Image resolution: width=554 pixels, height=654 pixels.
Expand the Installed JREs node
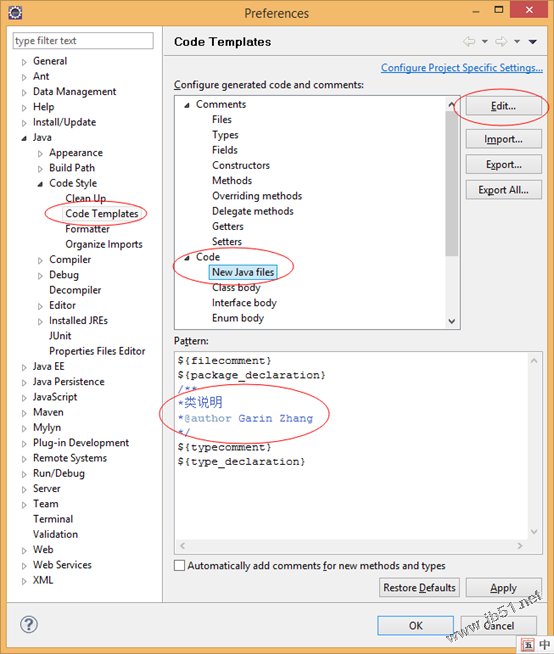[40, 321]
